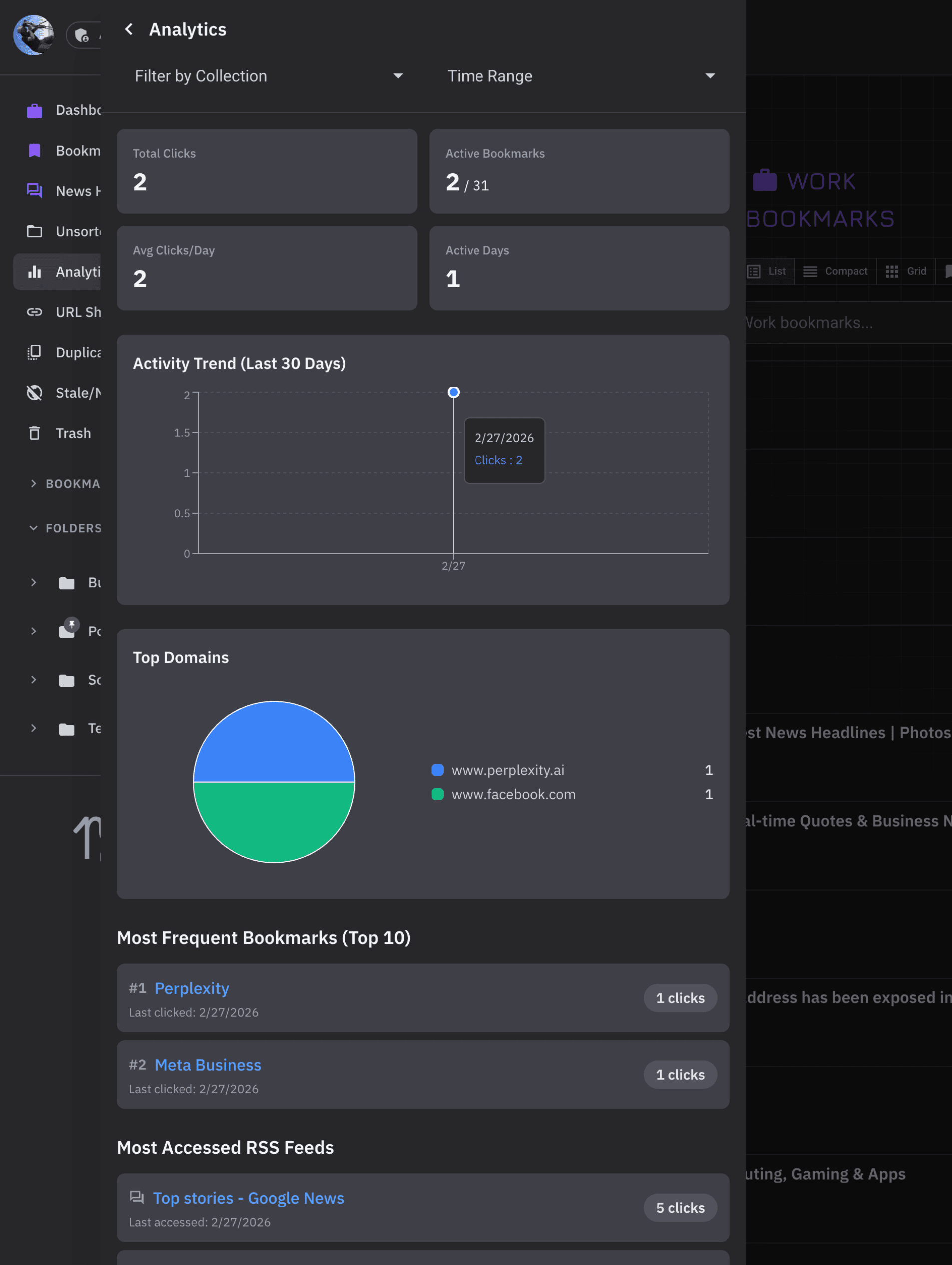Open the Perplexity bookmark link

(191, 988)
